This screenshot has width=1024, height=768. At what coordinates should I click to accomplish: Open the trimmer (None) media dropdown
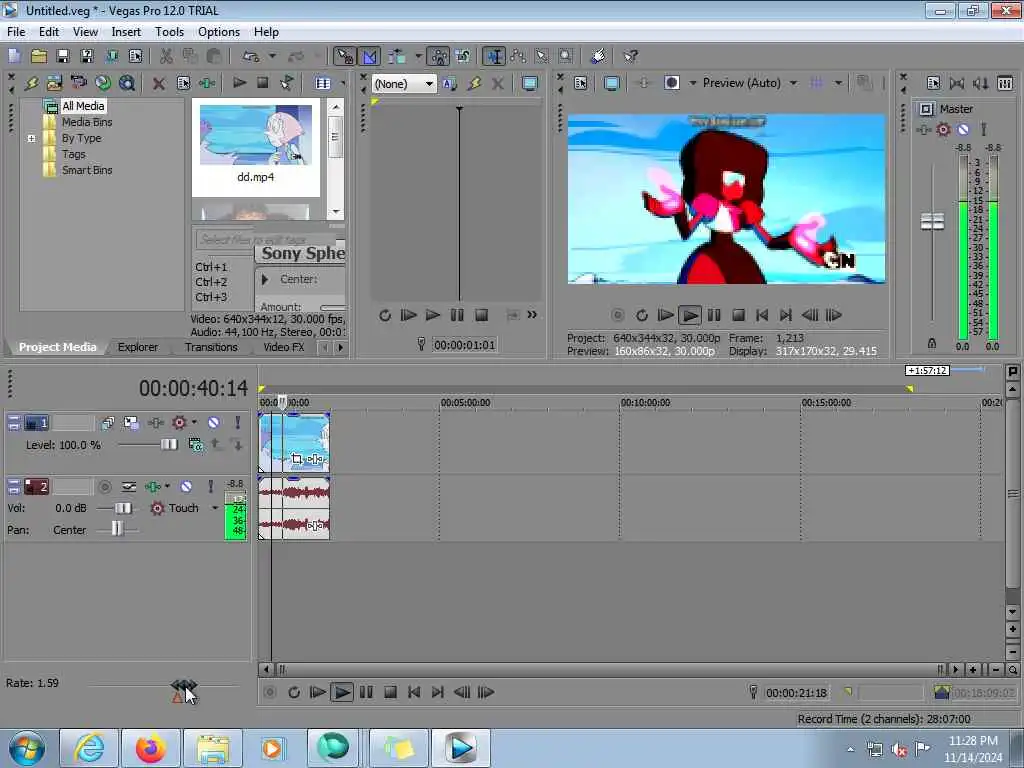pos(404,84)
